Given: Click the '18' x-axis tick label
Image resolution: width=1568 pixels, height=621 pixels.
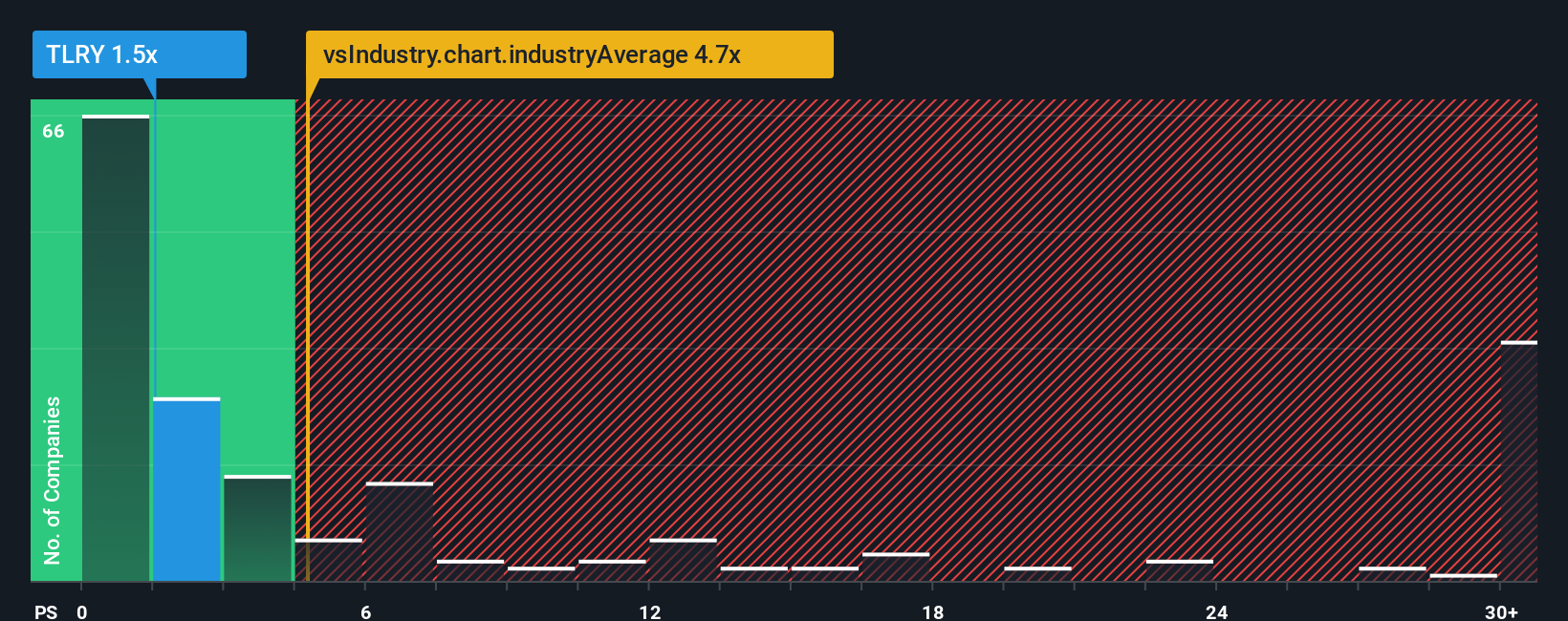Looking at the screenshot, I should coord(932,611).
